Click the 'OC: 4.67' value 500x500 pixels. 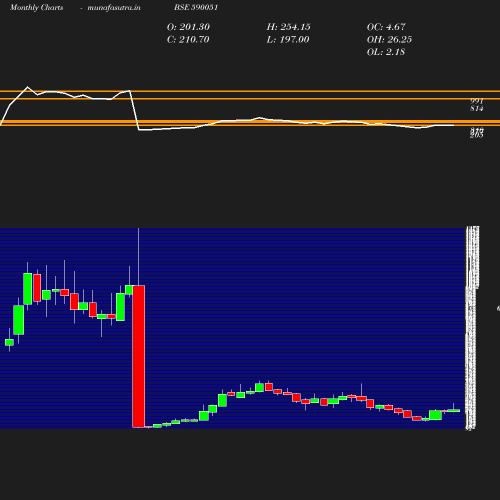386,27
